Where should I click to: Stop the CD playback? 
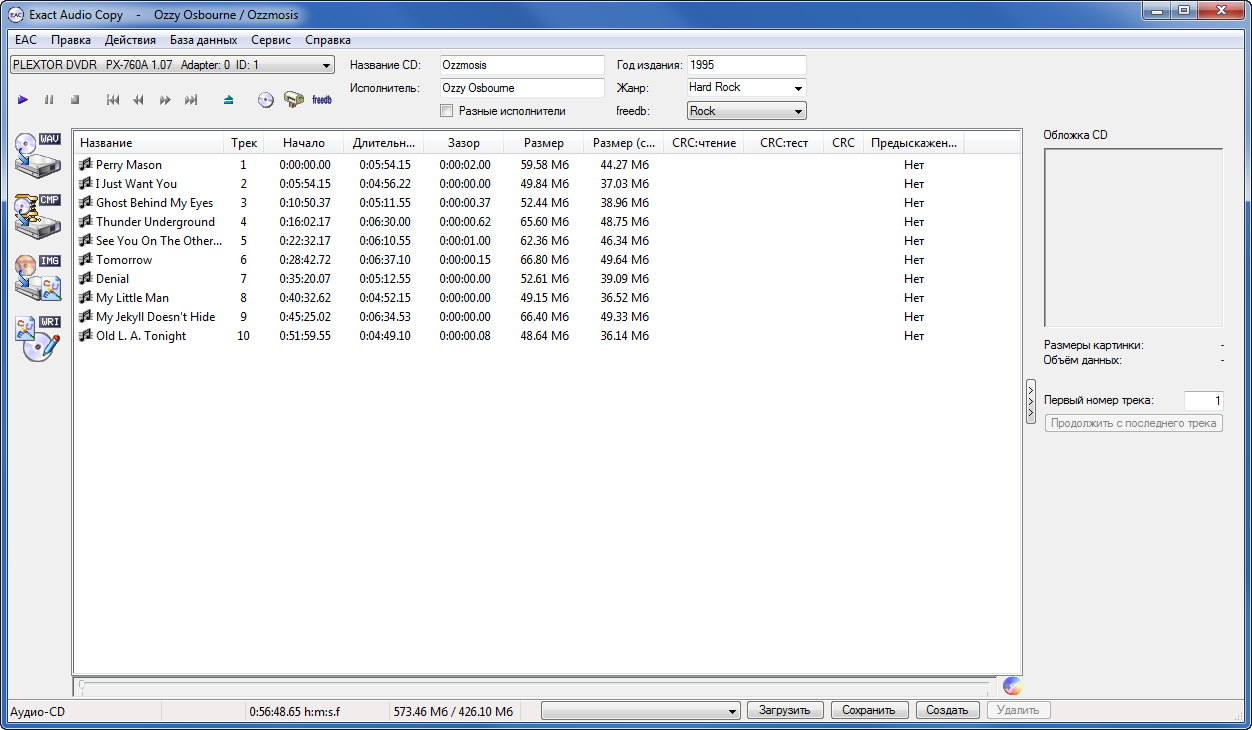click(75, 100)
